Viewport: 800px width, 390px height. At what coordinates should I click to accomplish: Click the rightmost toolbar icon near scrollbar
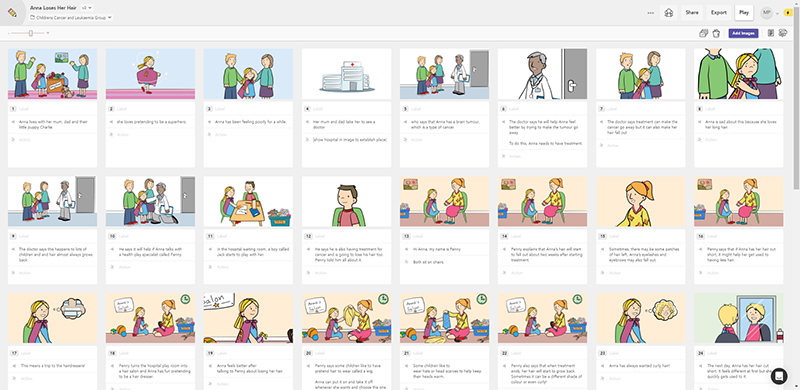coord(783,33)
